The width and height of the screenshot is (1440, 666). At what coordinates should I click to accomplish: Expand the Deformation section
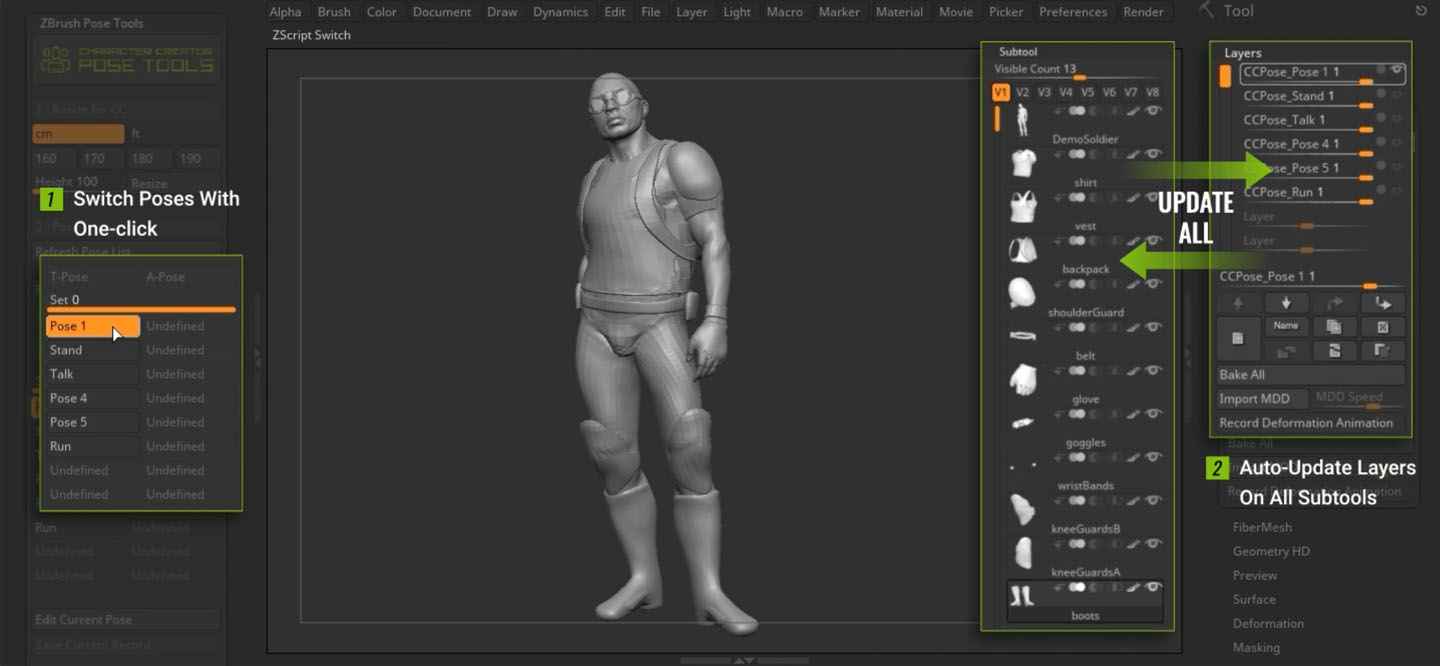[x=1268, y=623]
